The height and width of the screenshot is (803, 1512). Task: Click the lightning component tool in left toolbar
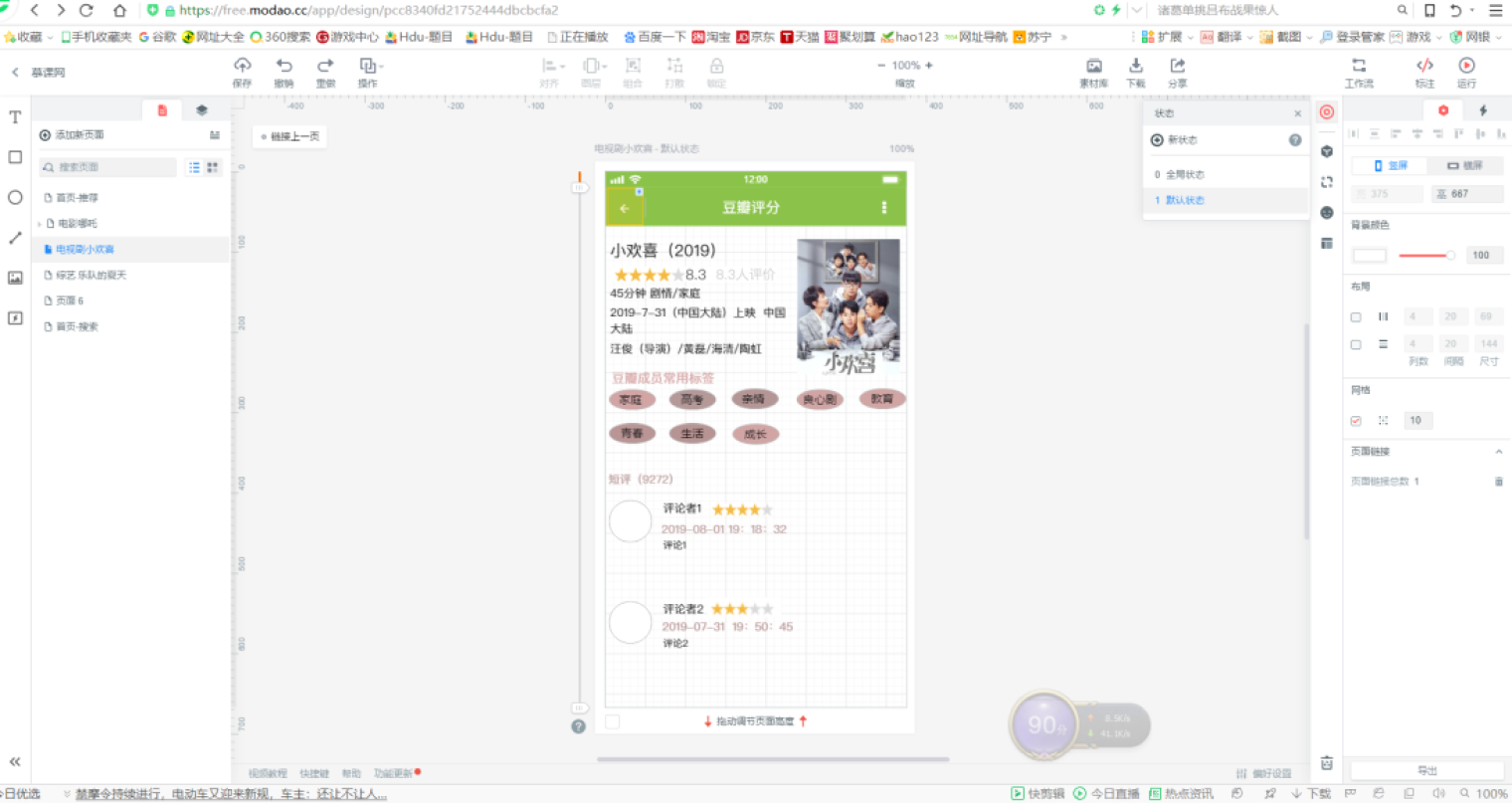coord(15,318)
